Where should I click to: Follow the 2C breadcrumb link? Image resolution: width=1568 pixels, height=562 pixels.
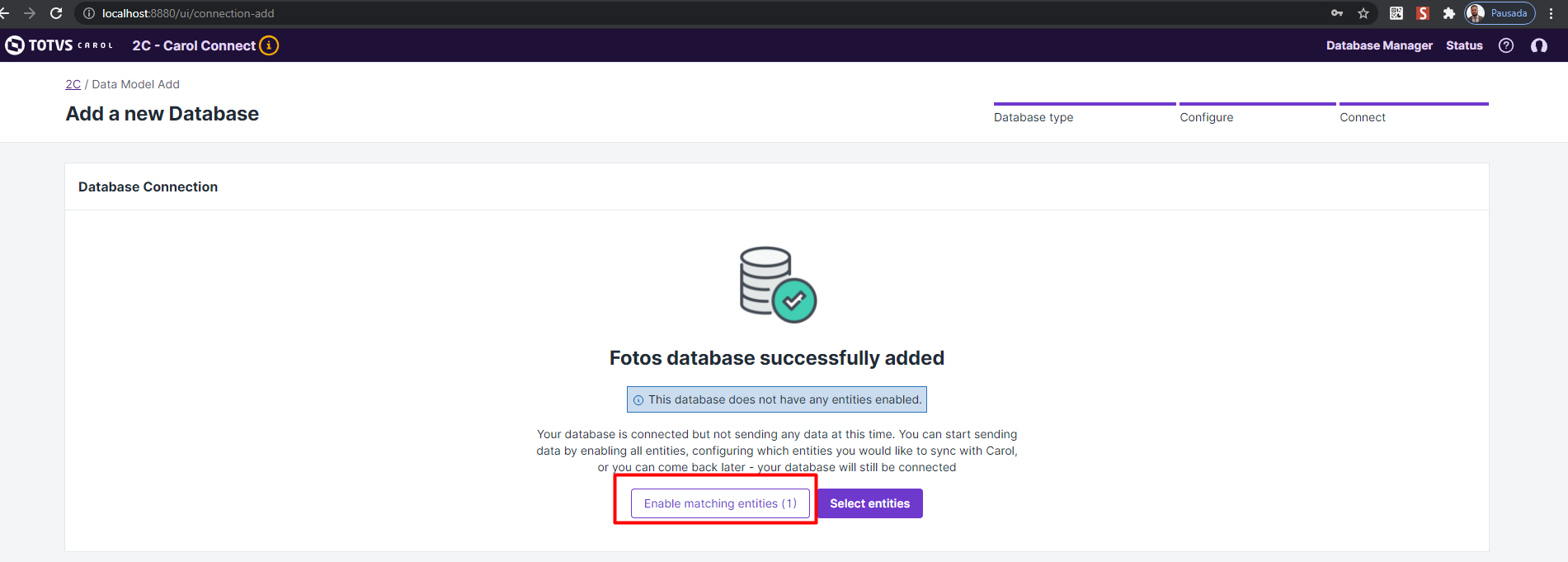pyautogui.click(x=73, y=84)
